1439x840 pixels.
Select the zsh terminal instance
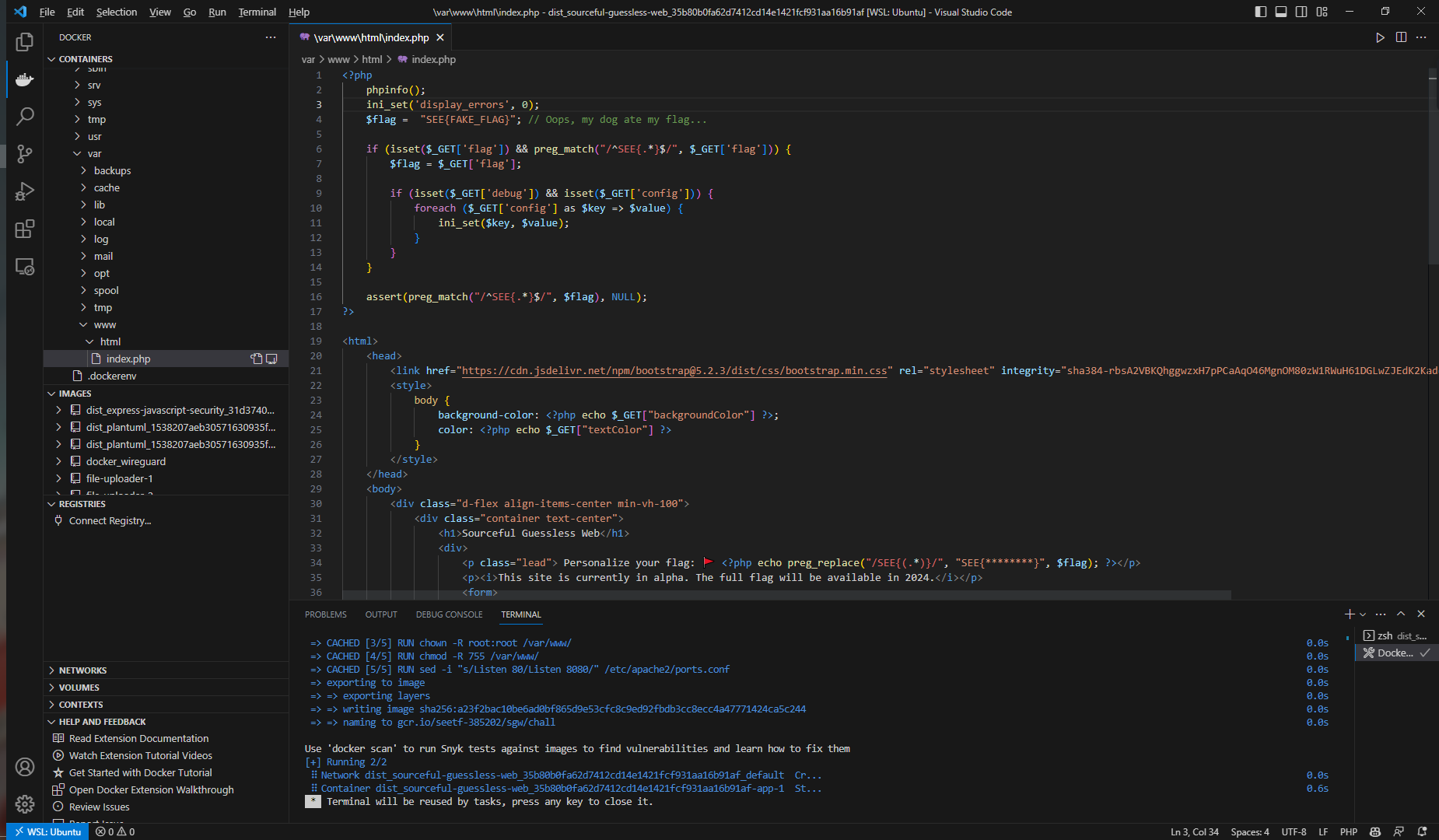click(x=1396, y=635)
